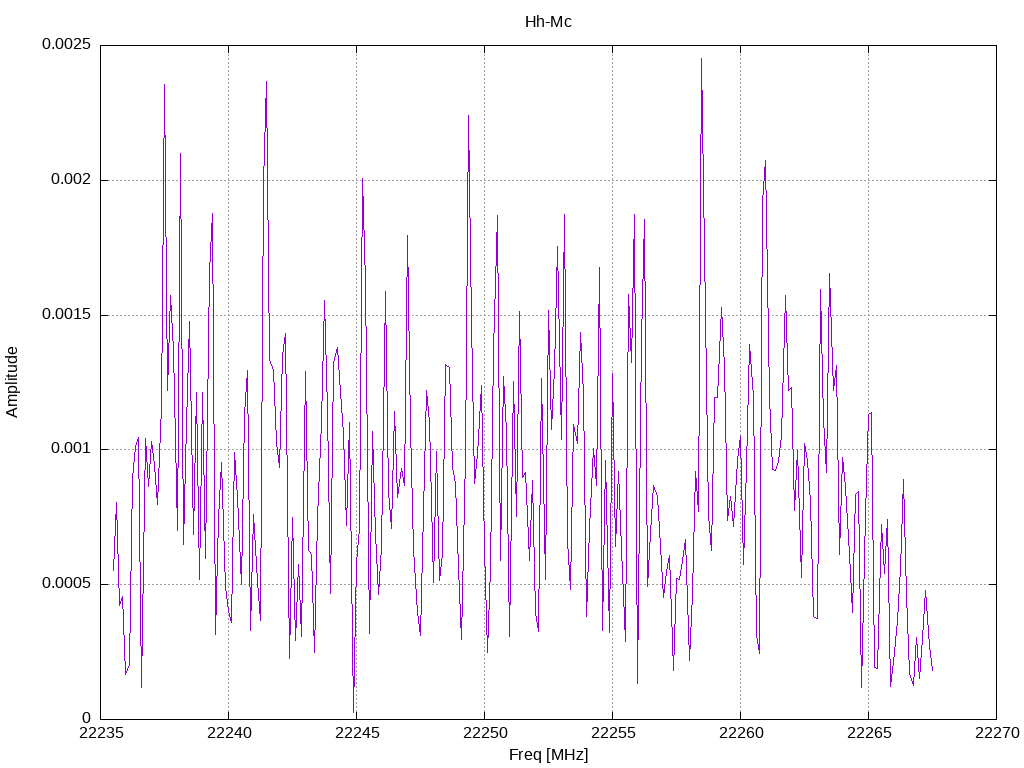
Task: Click the spectrum peak near 22241.5 MHz
Action: click(266, 82)
